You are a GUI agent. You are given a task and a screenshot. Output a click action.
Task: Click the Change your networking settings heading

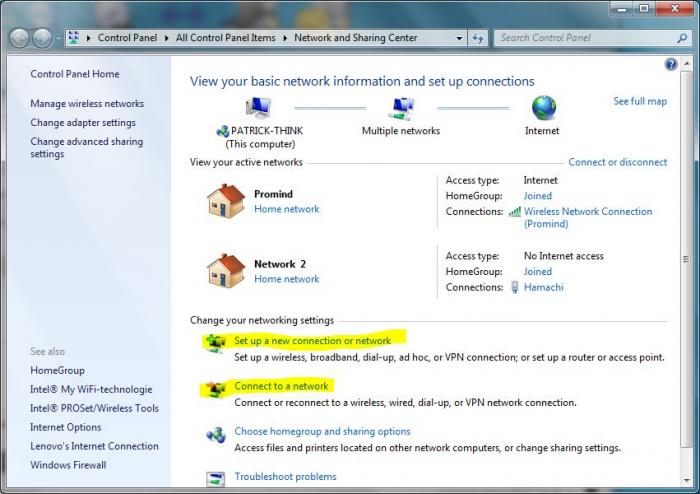pyautogui.click(x=262, y=320)
